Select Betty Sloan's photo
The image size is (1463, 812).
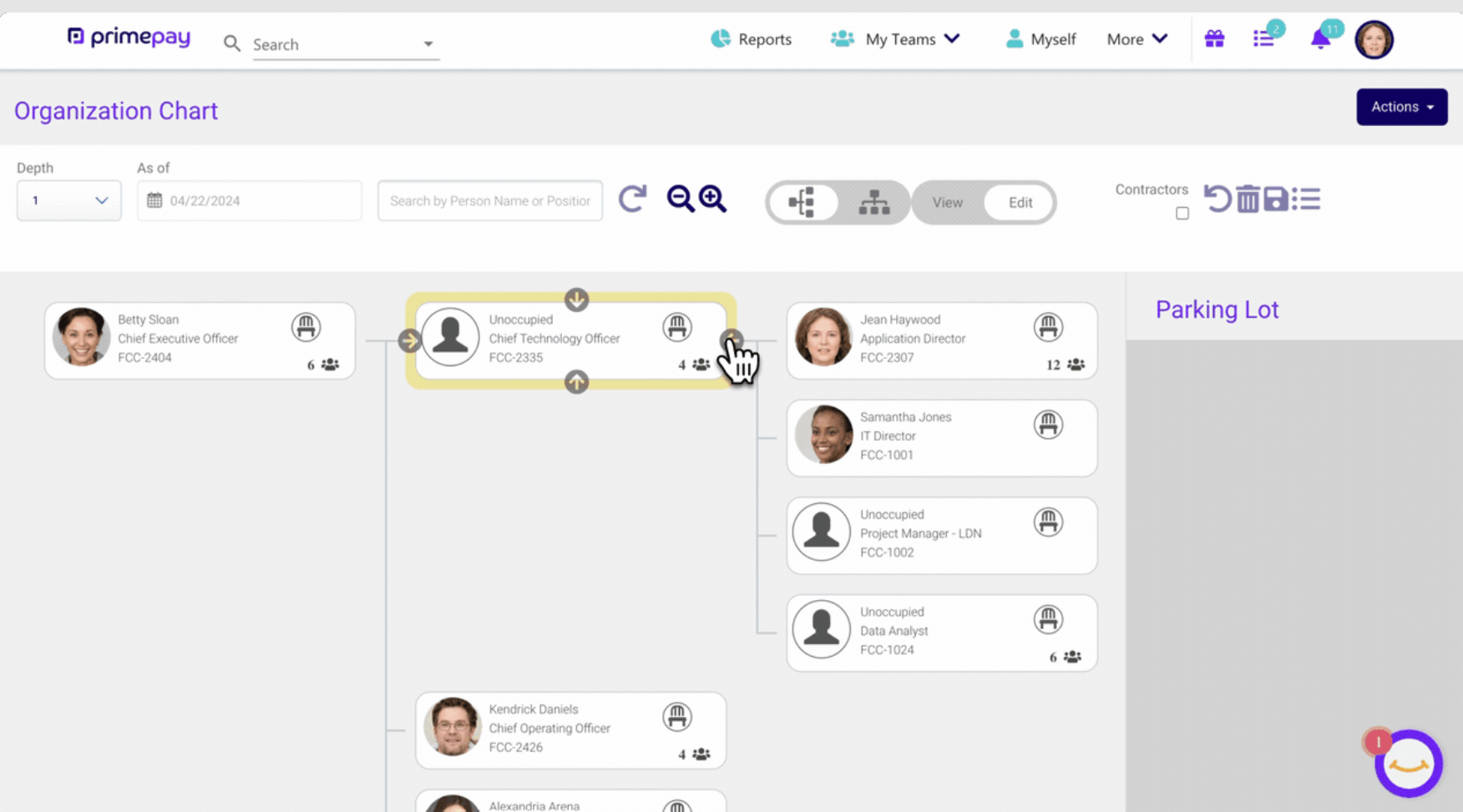[81, 337]
